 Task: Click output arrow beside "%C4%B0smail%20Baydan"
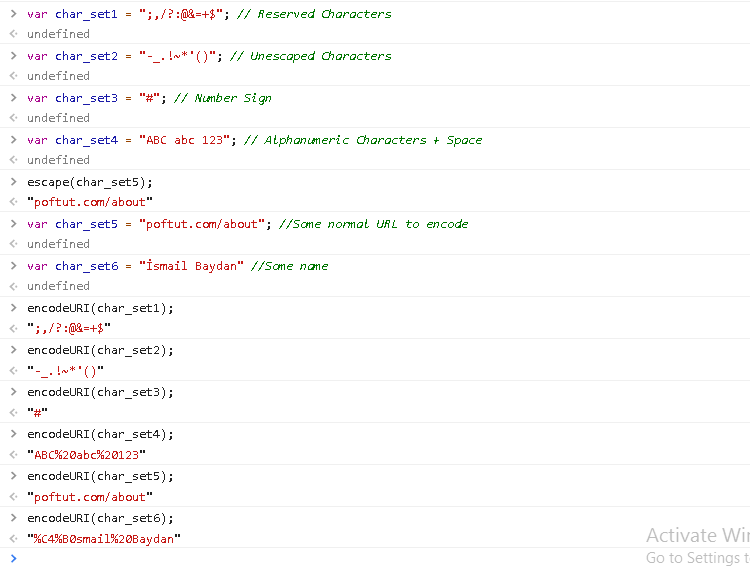[x=13, y=539]
